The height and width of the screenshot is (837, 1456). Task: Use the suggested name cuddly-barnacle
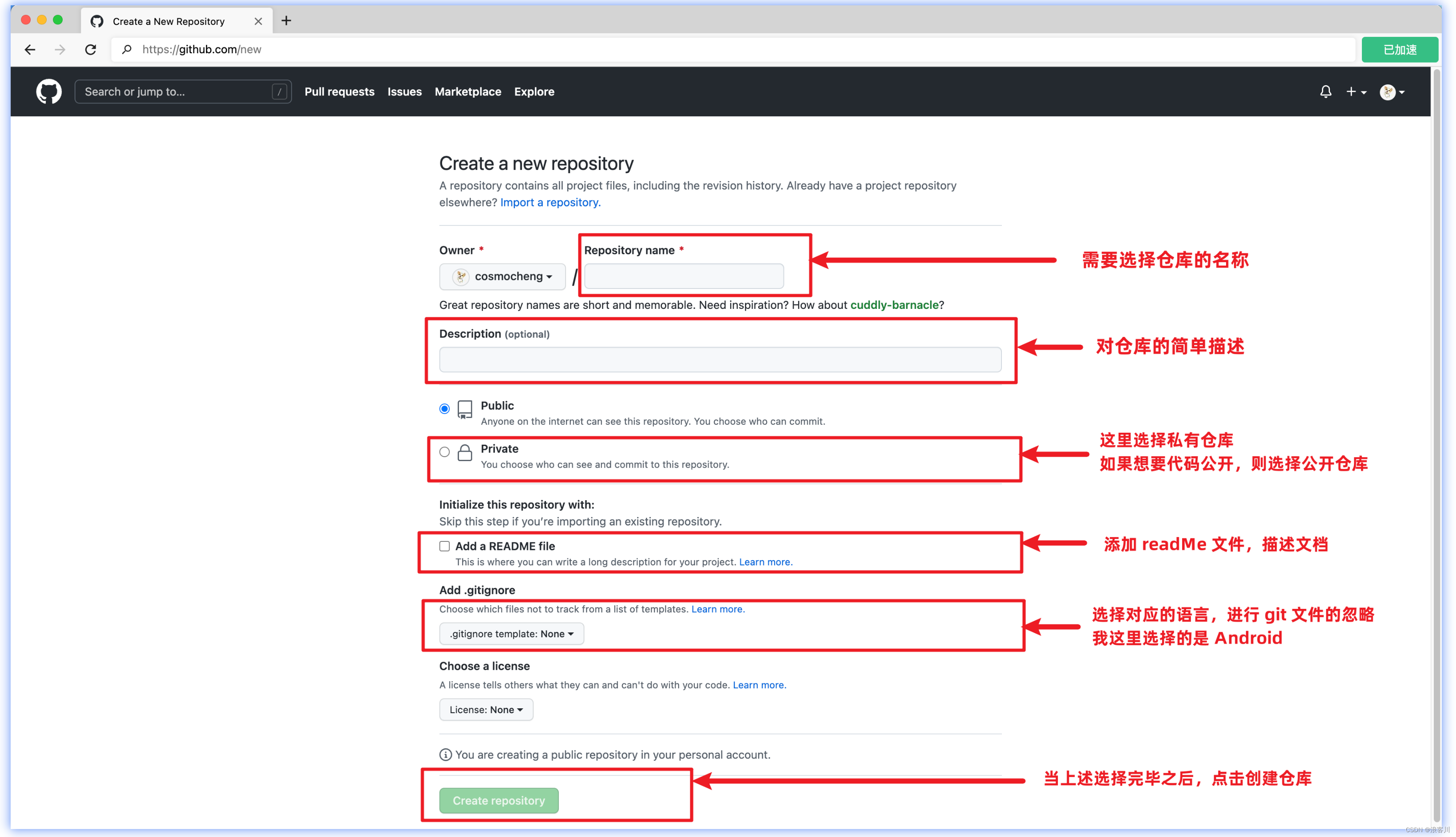894,305
